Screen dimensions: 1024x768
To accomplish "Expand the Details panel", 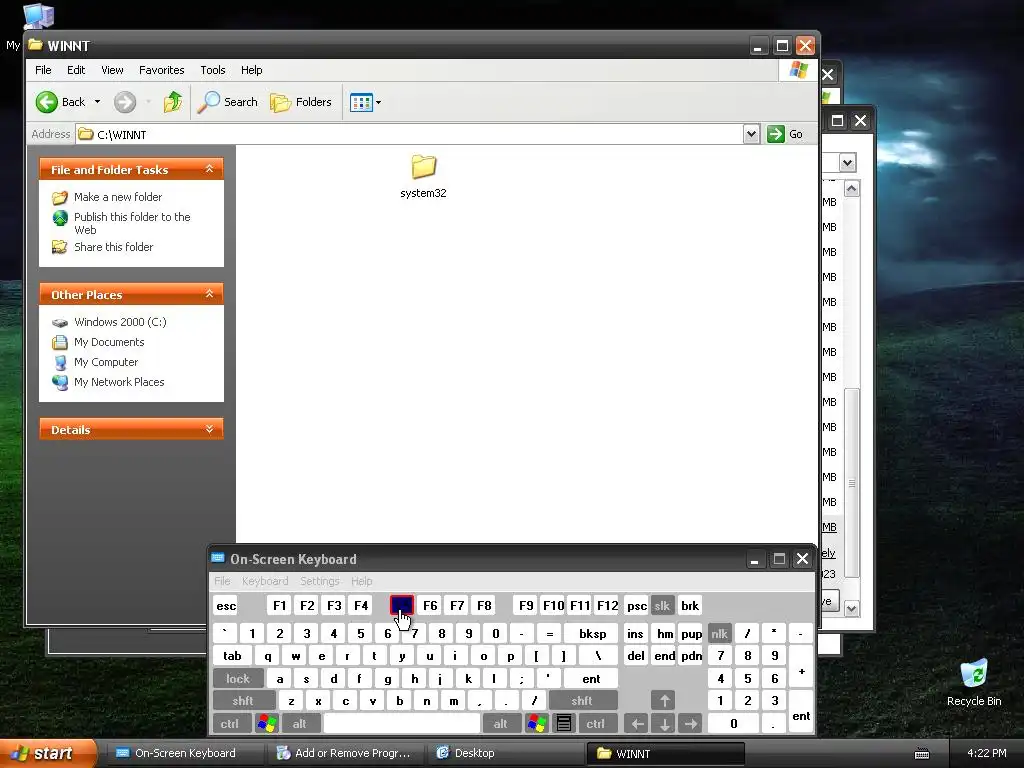I will (210, 429).
